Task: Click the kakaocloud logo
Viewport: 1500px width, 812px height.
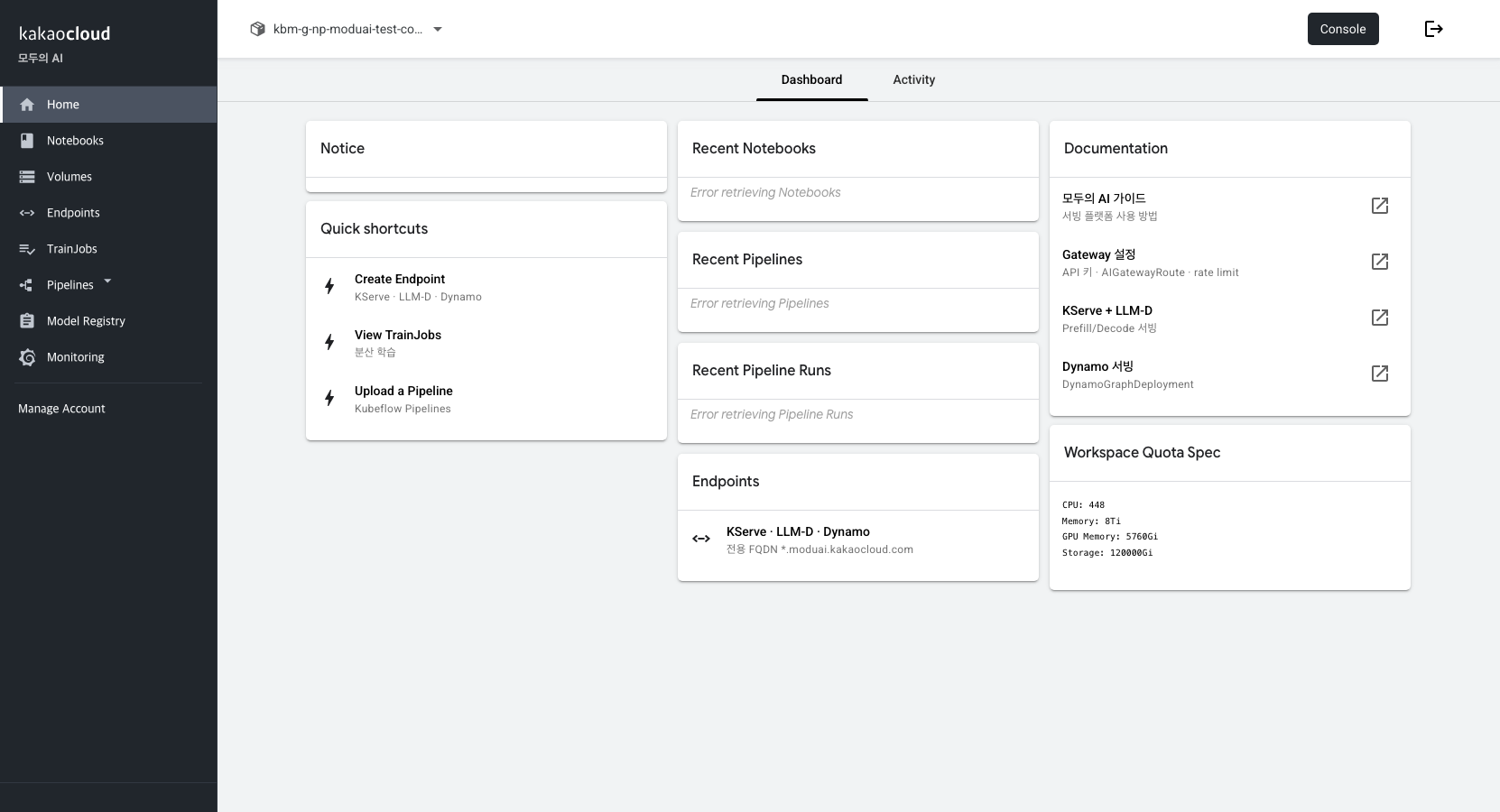Action: point(65,33)
